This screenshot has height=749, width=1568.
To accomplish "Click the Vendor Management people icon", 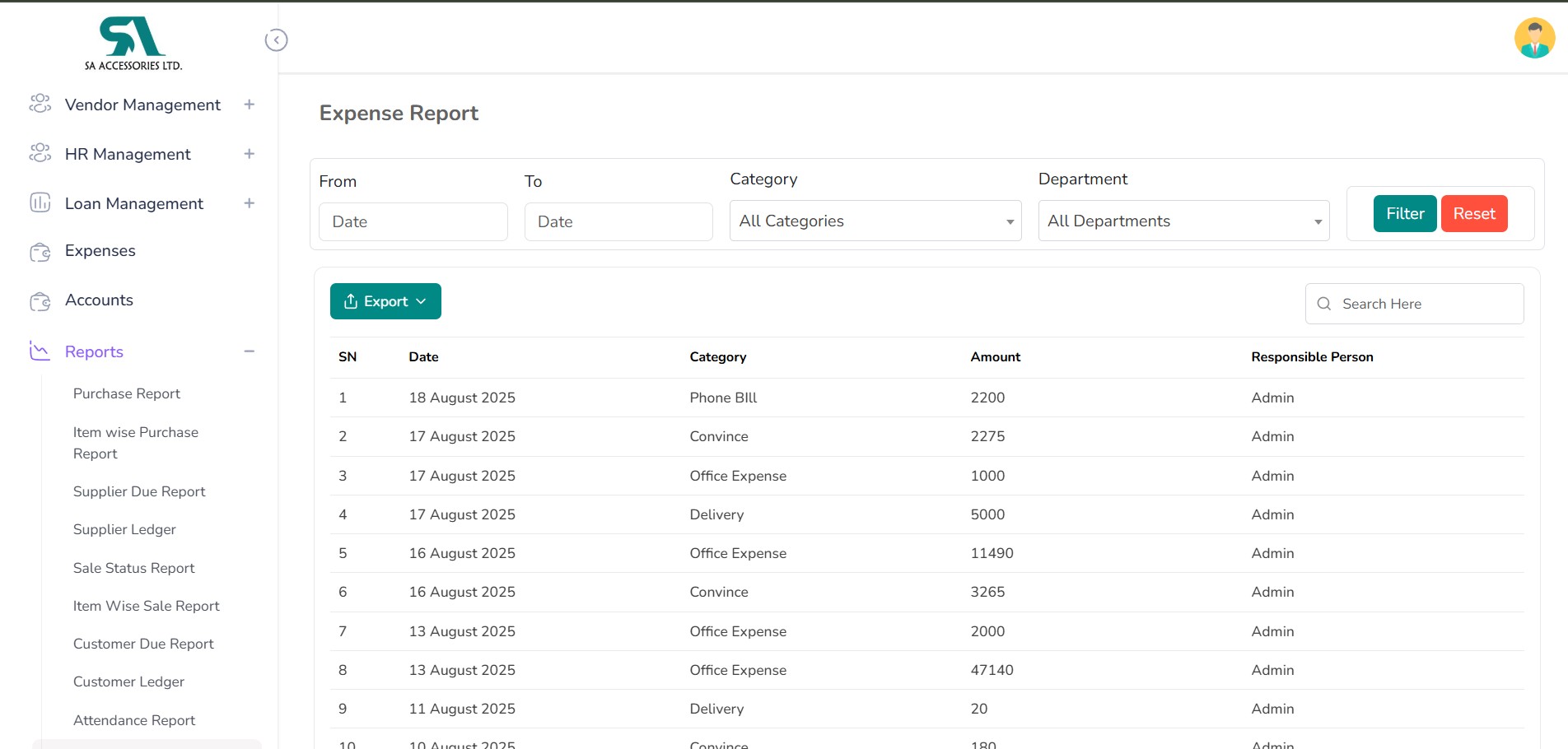I will point(40,104).
